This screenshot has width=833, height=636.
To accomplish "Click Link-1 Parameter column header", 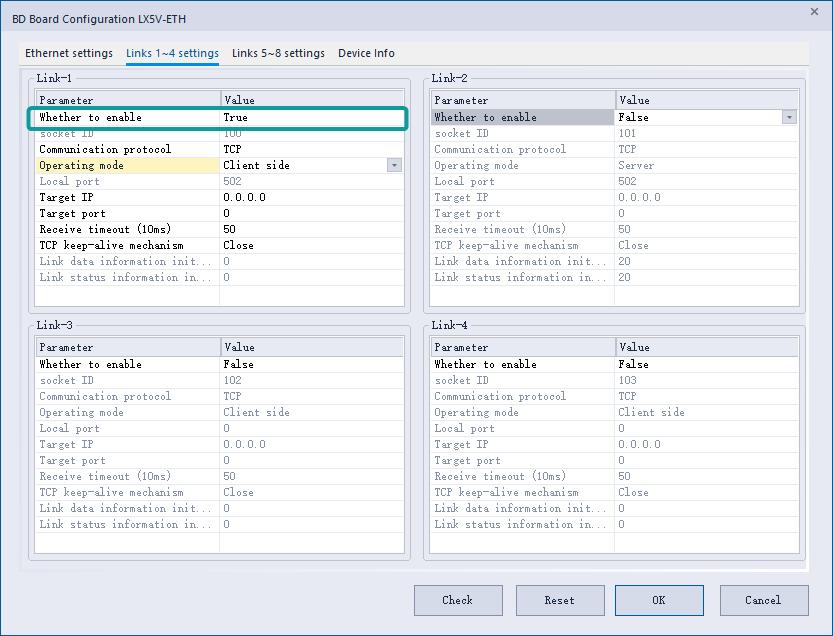I will coord(128,100).
